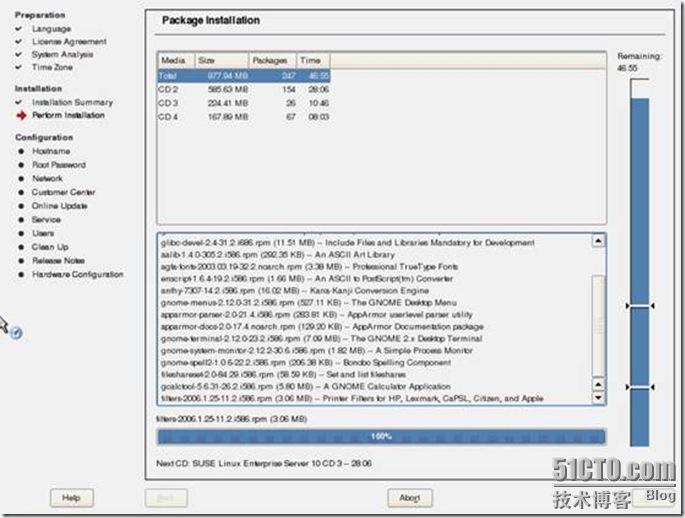
Task: Click the aalib ASCII Art Library log line
Action: point(278,255)
